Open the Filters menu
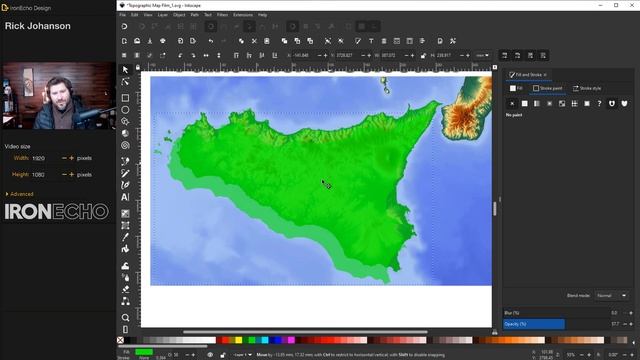 [222, 15]
